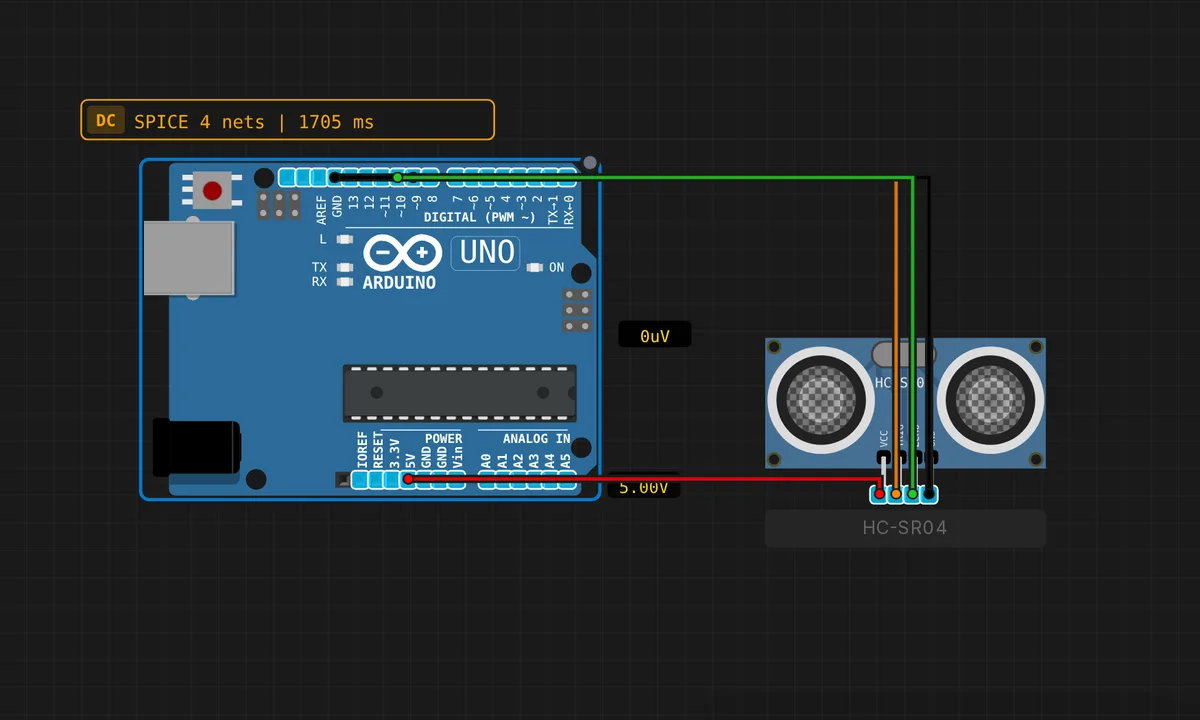Click the 0uV voltage probe label

tap(655, 336)
